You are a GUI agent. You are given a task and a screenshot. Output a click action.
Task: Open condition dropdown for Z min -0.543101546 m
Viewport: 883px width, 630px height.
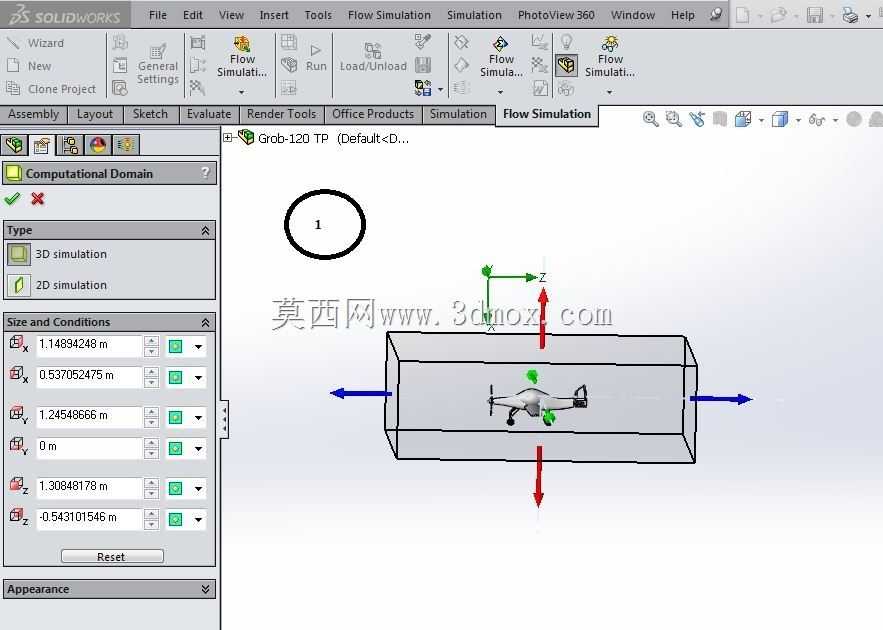click(198, 520)
